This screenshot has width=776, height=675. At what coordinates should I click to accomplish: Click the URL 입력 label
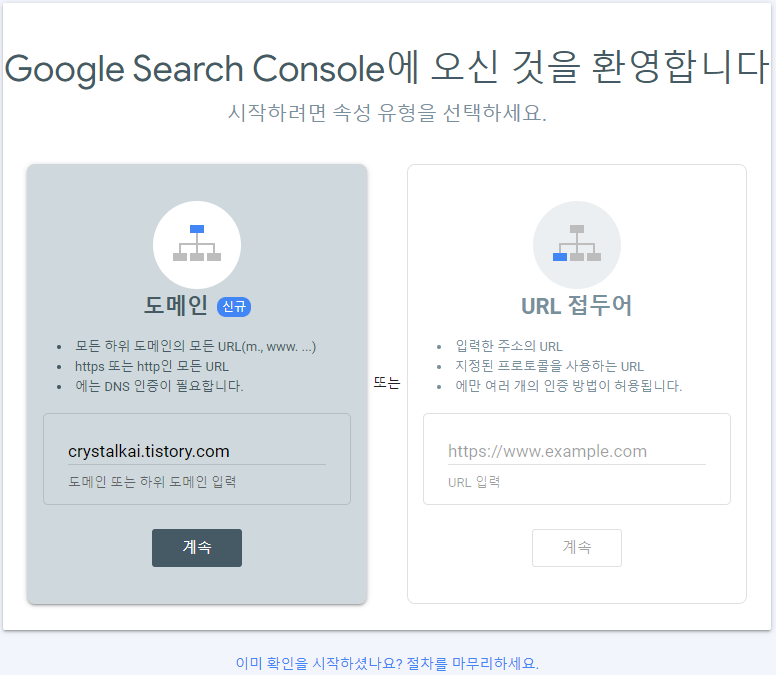[x=474, y=482]
